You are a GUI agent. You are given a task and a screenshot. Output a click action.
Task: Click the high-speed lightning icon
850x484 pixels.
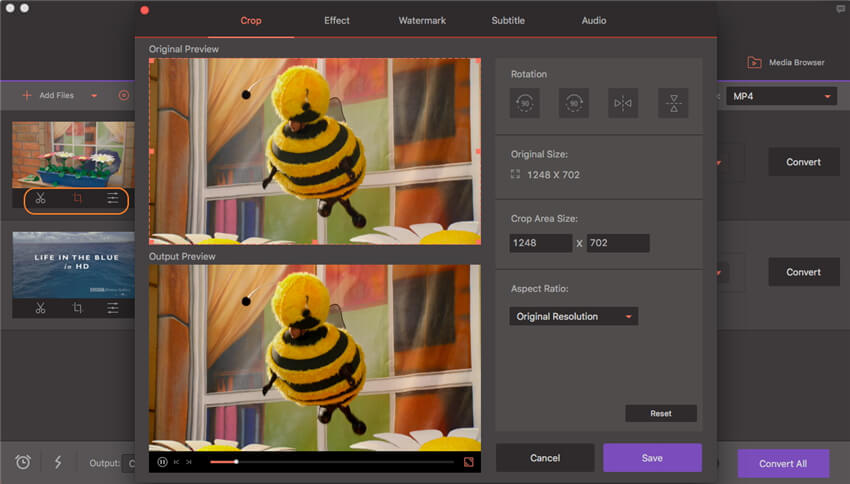coord(58,462)
